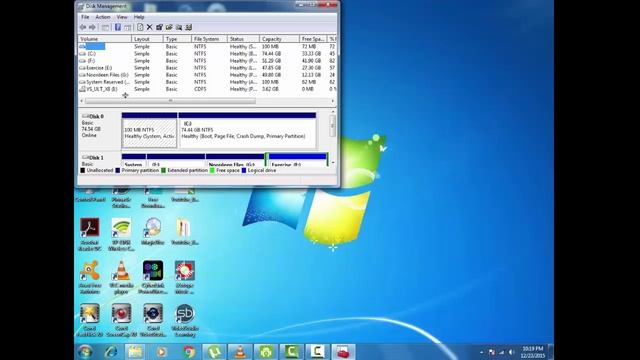Select the 100 MB NTFS partition on Disk 0
This screenshot has height=360, width=640.
[149, 130]
